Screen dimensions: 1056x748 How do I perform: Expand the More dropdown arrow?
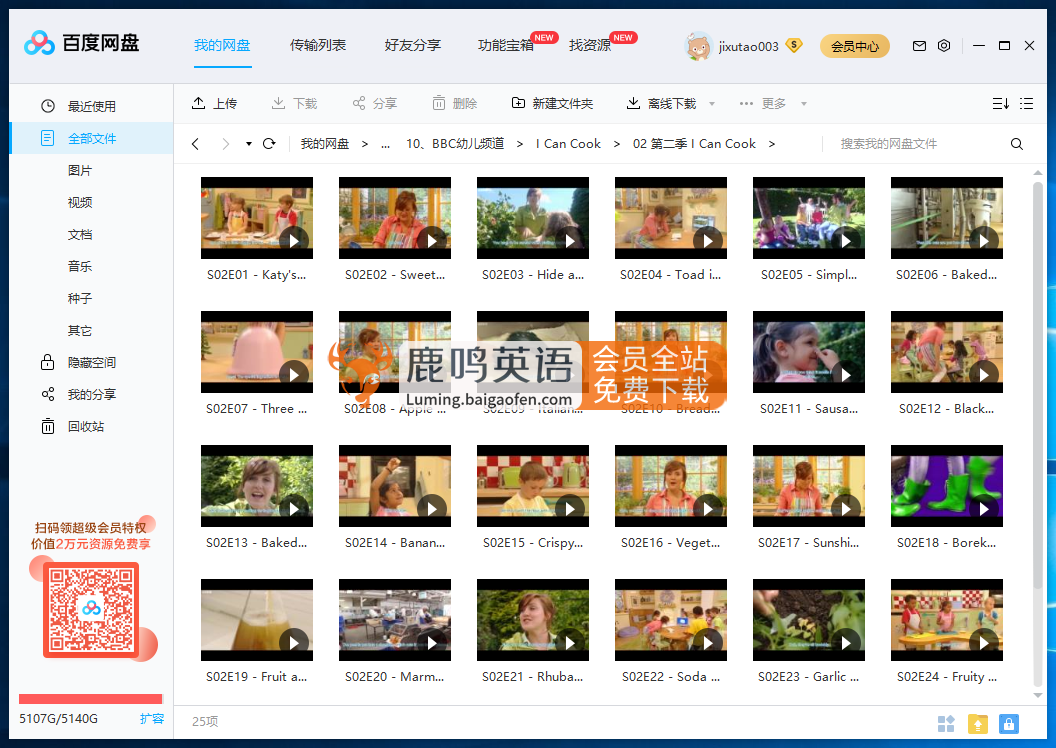tap(803, 104)
